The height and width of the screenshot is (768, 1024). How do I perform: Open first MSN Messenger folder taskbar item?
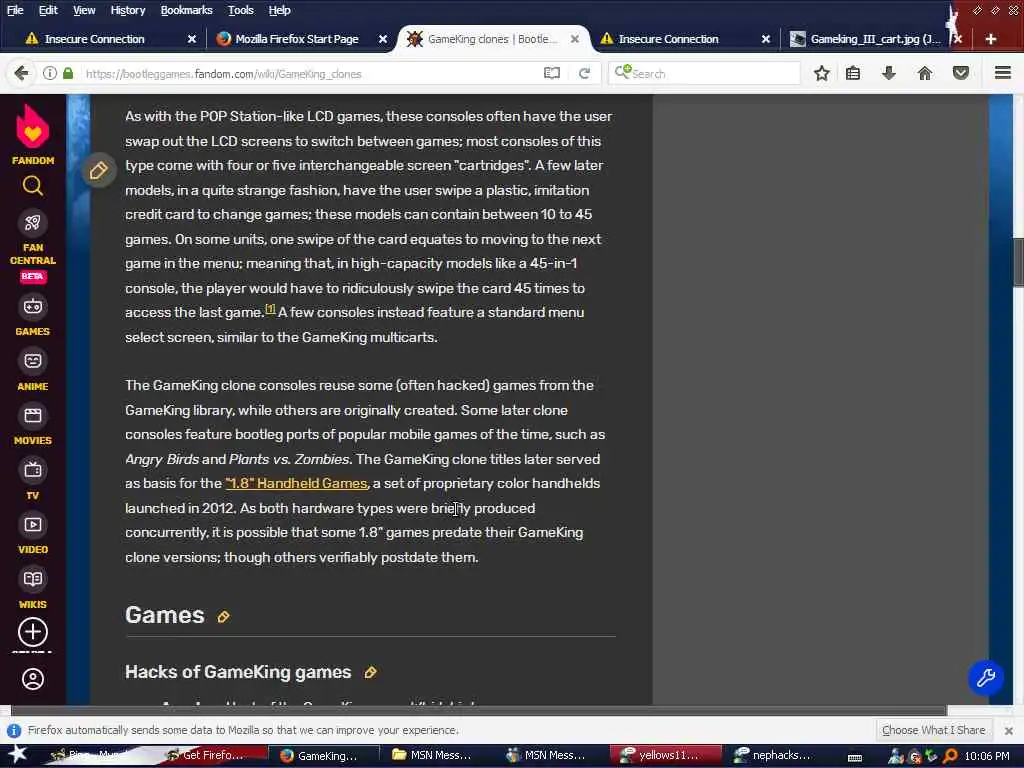[x=432, y=756]
